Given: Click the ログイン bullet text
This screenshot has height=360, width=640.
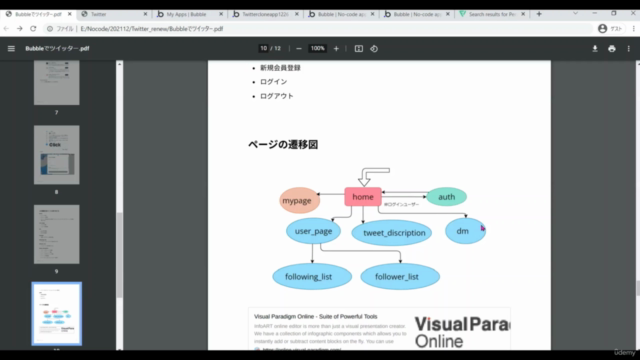Looking at the screenshot, I should 273,82.
